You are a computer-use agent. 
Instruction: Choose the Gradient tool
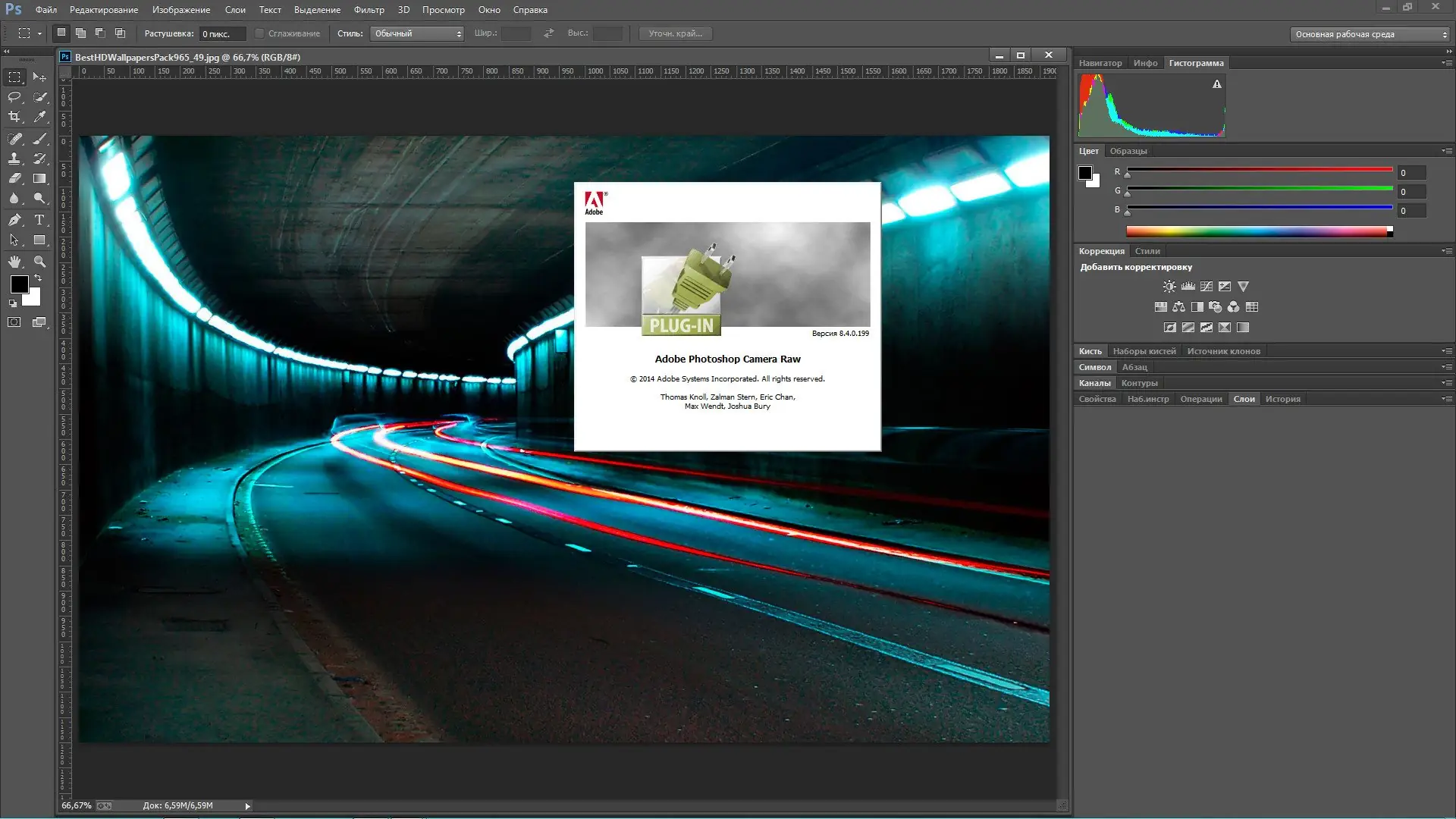(39, 177)
